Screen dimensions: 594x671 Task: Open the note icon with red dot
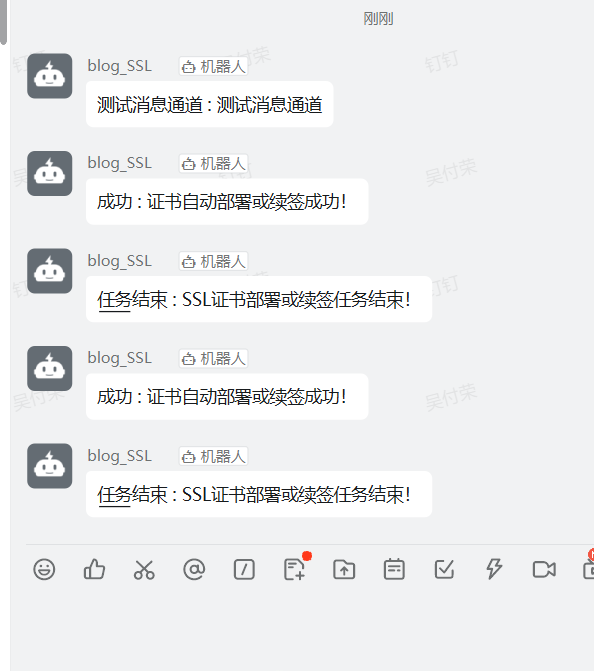pos(295,569)
